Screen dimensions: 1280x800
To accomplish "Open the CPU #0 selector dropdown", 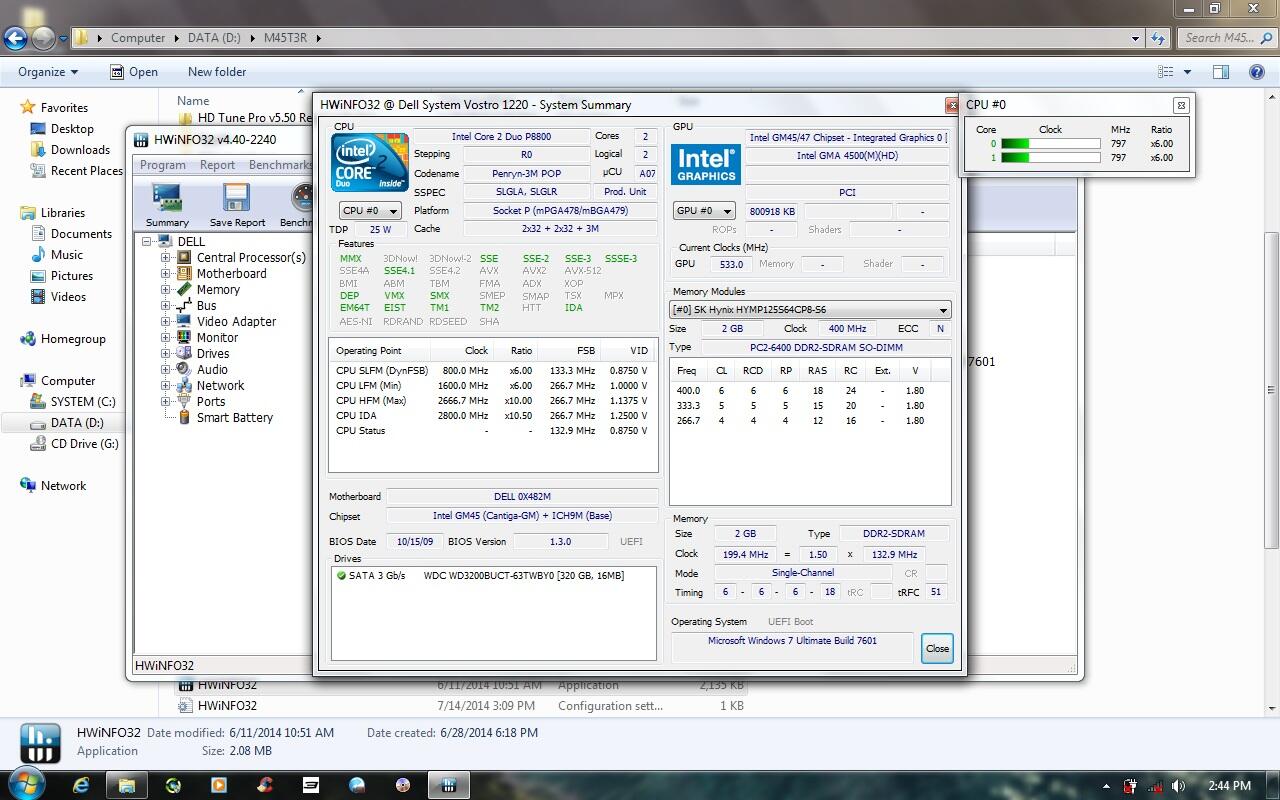I will pyautogui.click(x=370, y=211).
